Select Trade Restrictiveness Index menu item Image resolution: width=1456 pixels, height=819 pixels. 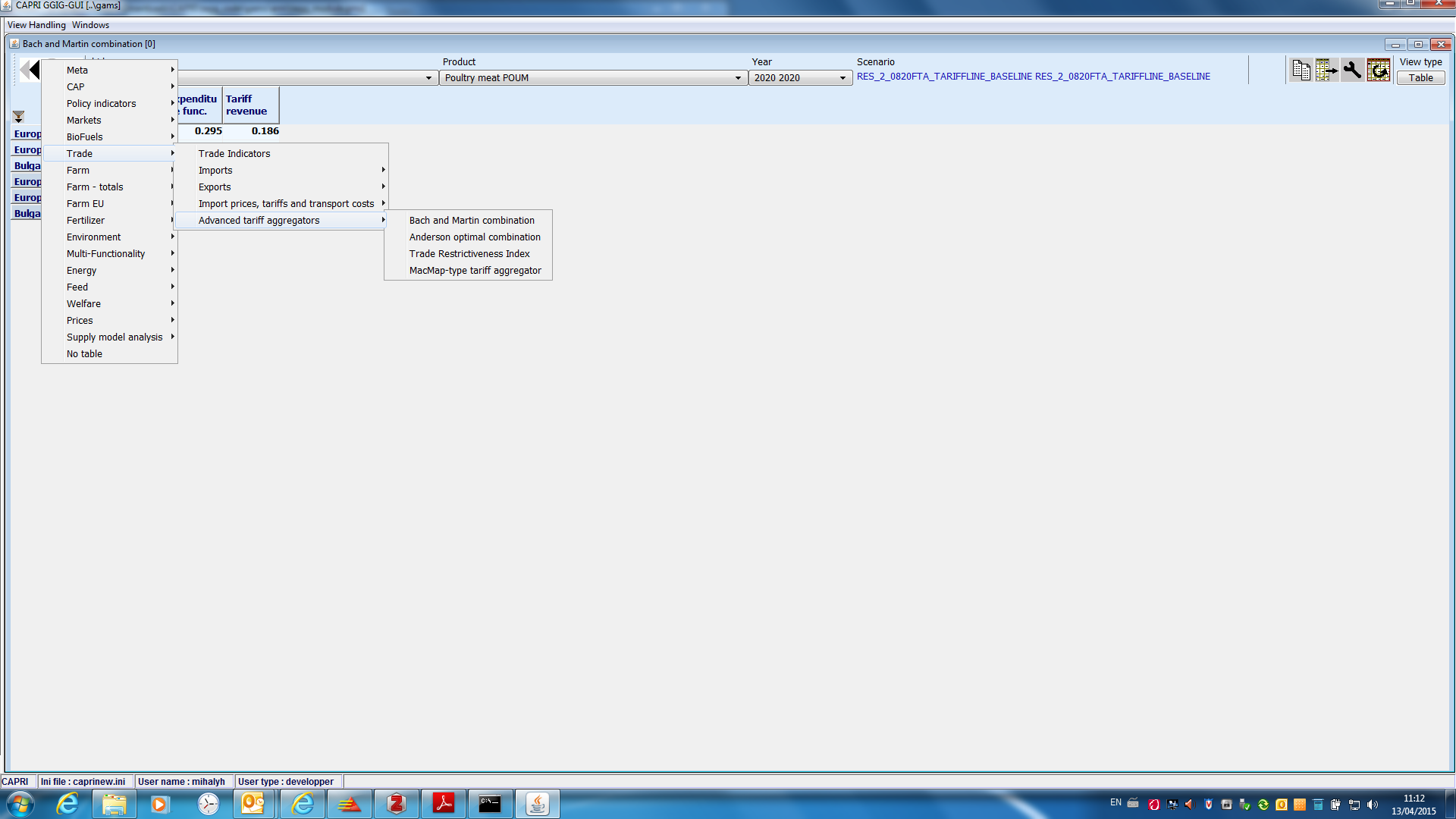coord(469,254)
